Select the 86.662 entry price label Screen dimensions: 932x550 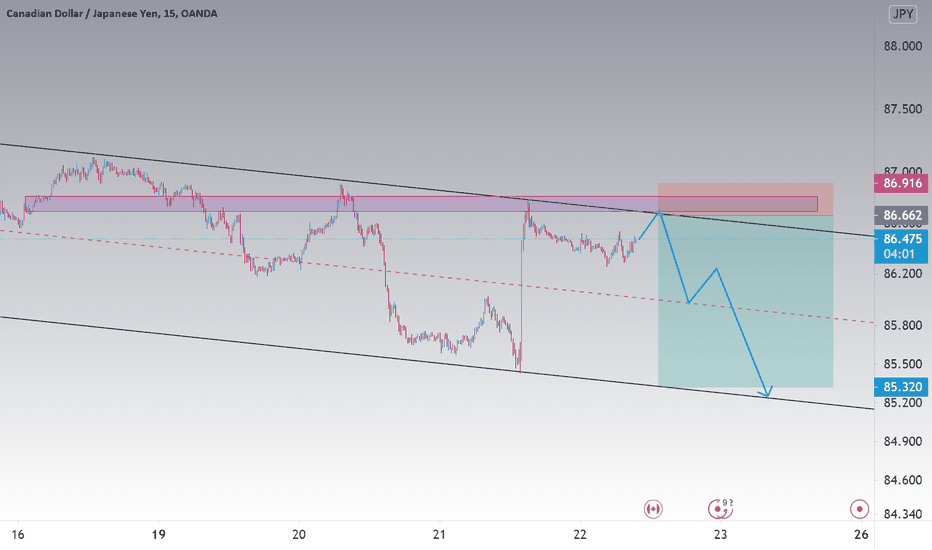(901, 215)
